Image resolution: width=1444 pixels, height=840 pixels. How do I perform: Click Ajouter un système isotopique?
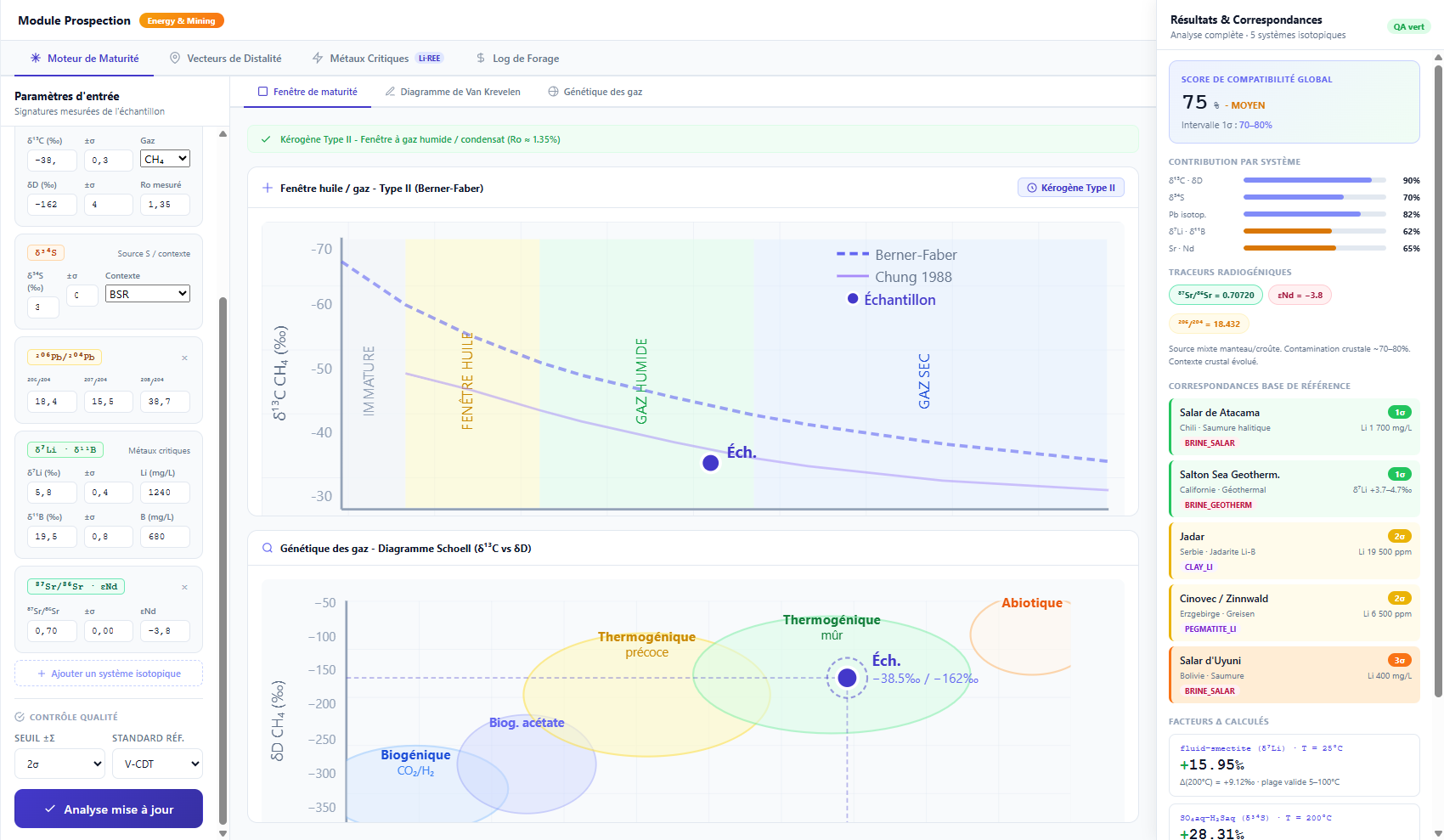pos(108,673)
